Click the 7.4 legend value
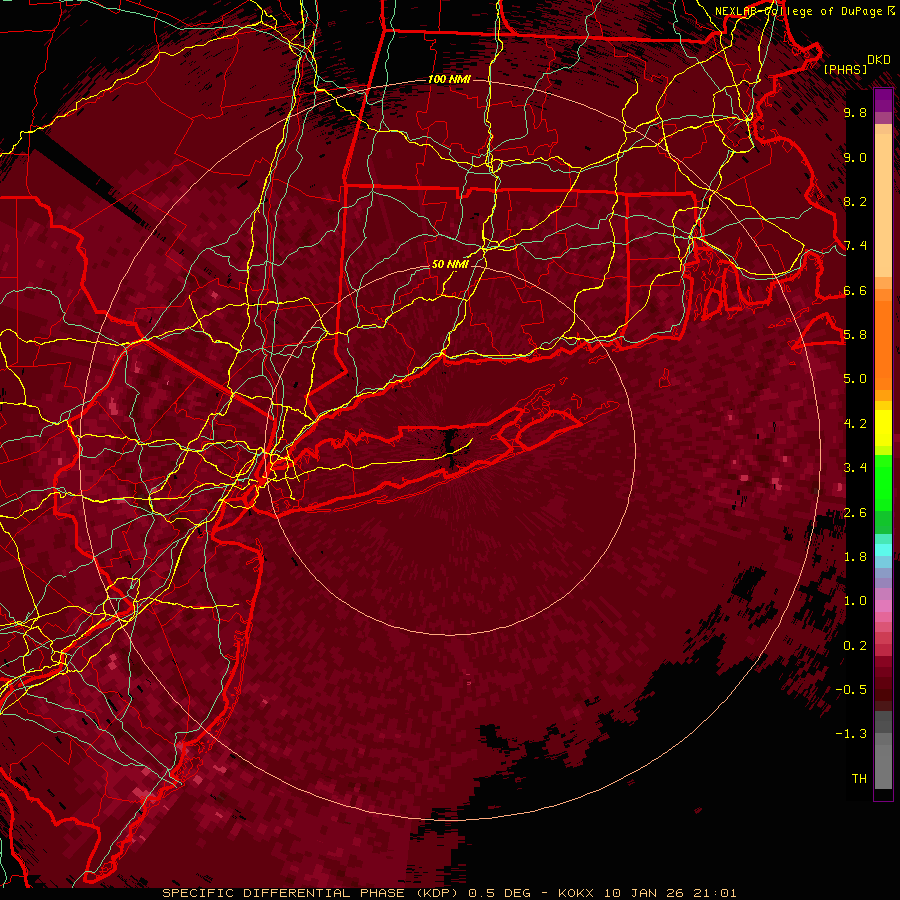Viewport: 900px width, 900px height. click(x=855, y=246)
